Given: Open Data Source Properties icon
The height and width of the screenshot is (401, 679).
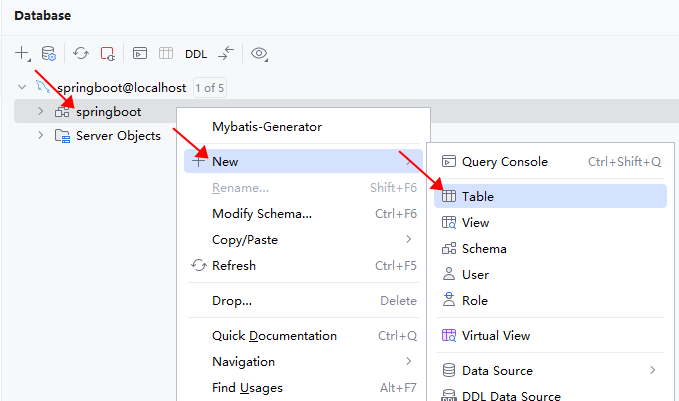Looking at the screenshot, I should 48,53.
